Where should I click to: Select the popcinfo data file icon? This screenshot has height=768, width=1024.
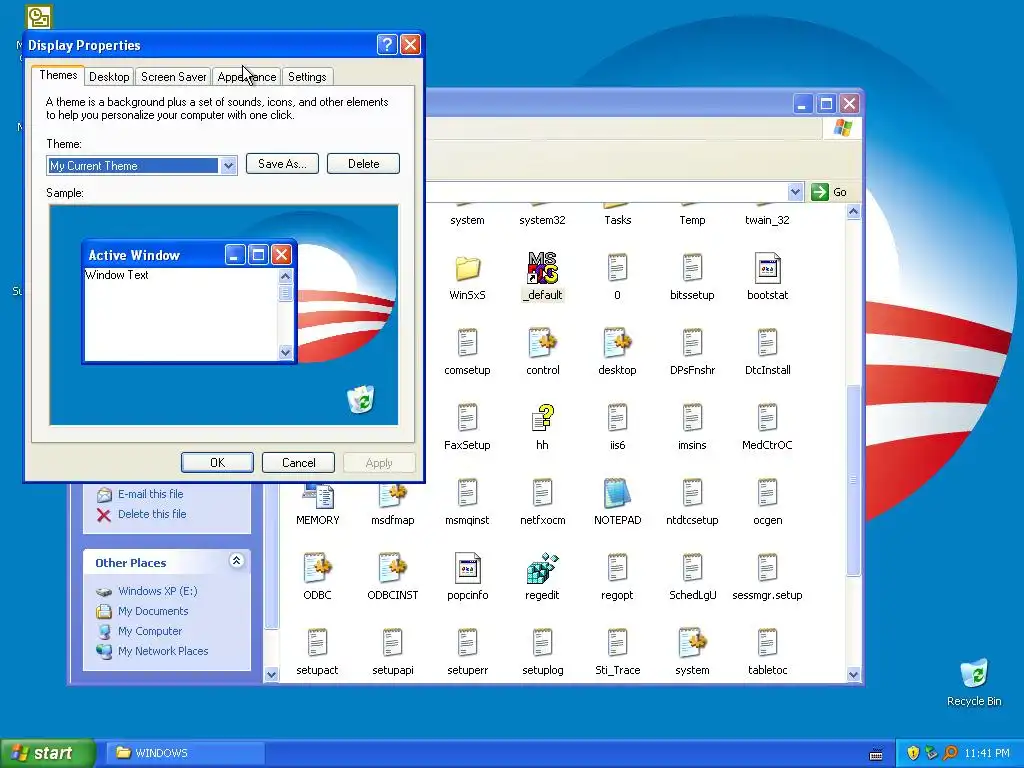[468, 569]
